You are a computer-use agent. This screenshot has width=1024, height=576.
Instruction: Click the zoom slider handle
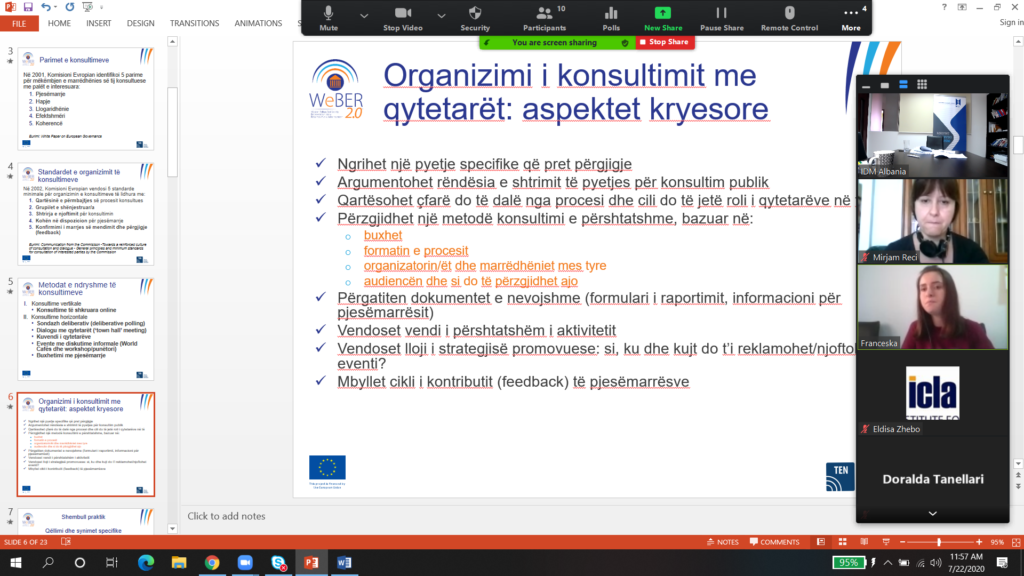939,542
